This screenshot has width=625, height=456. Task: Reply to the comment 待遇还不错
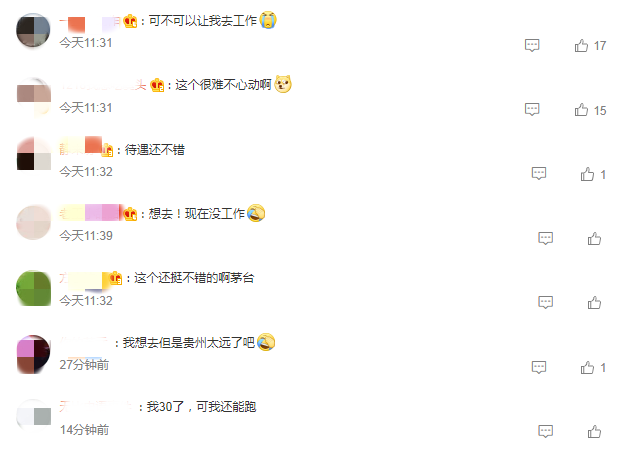point(539,174)
